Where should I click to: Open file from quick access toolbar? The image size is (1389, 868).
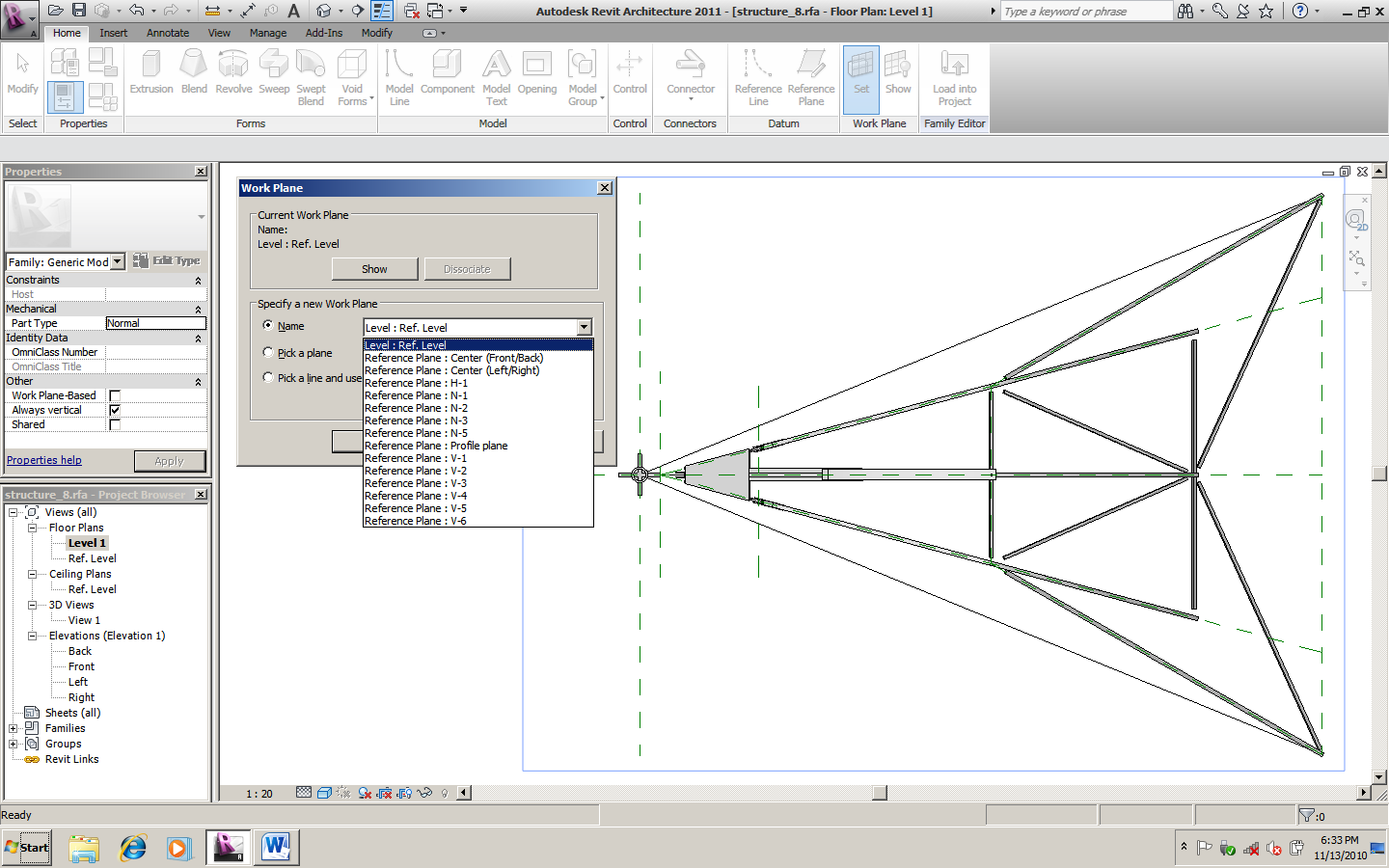point(55,11)
